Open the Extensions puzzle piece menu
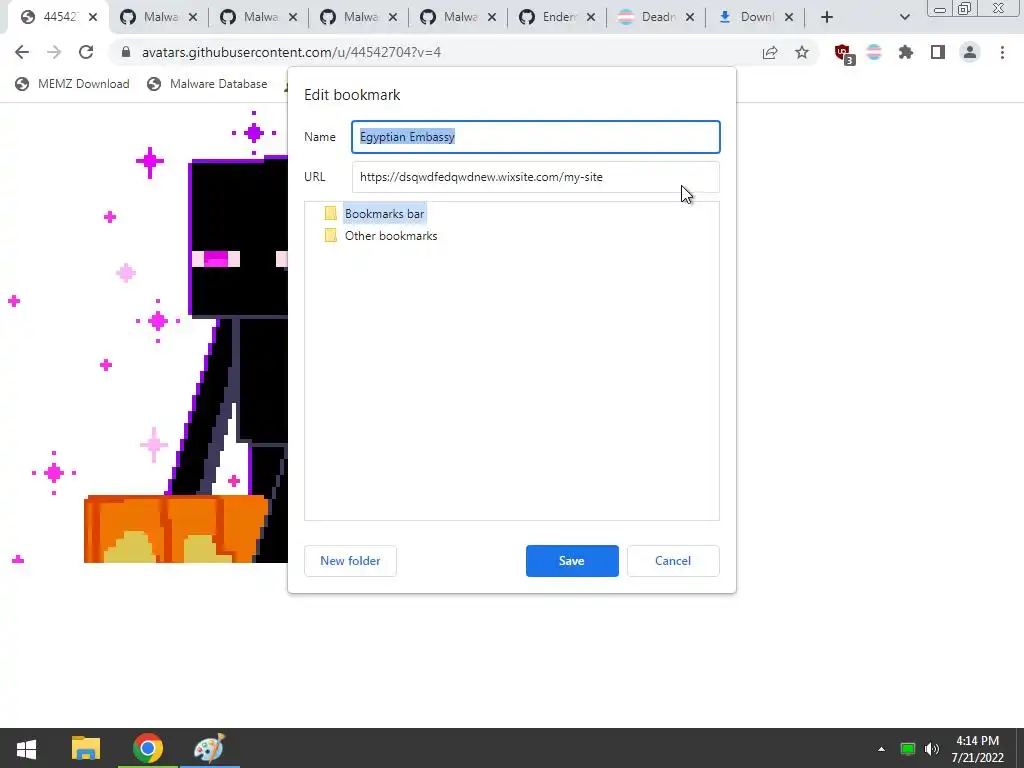This screenshot has width=1024, height=768. [906, 52]
